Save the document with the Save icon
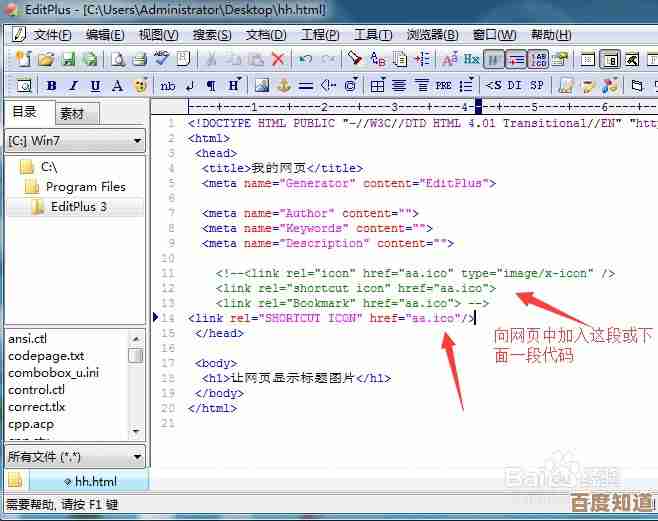The image size is (658, 521). coord(68,60)
